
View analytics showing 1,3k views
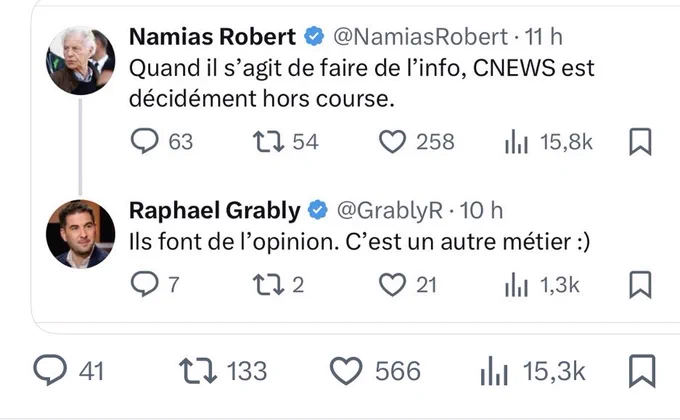tap(516, 285)
